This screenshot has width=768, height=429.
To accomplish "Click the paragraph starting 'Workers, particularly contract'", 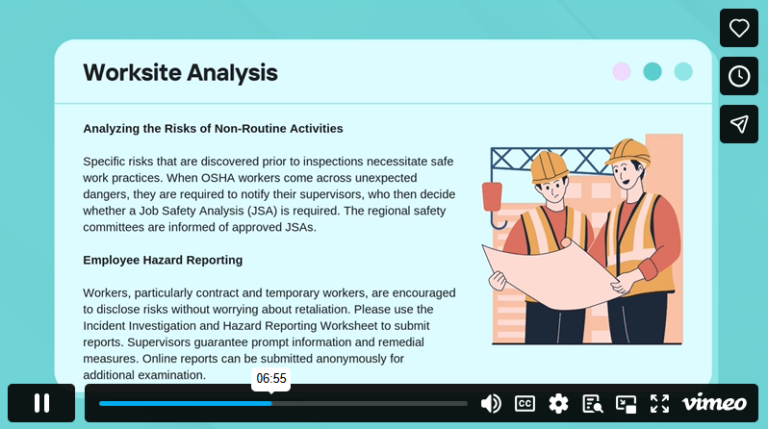I will click(x=269, y=334).
